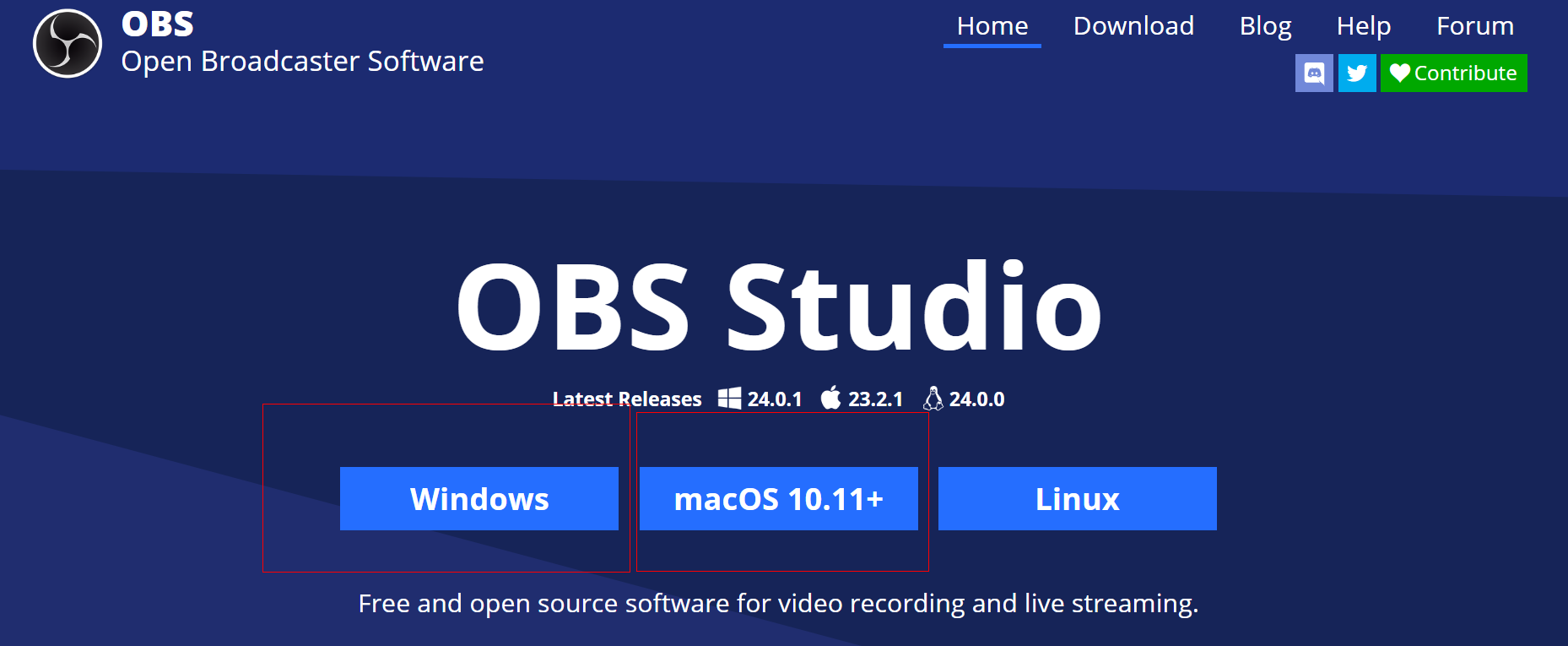
Task: Click the 24.0.1 Windows version number
Action: coord(775,399)
